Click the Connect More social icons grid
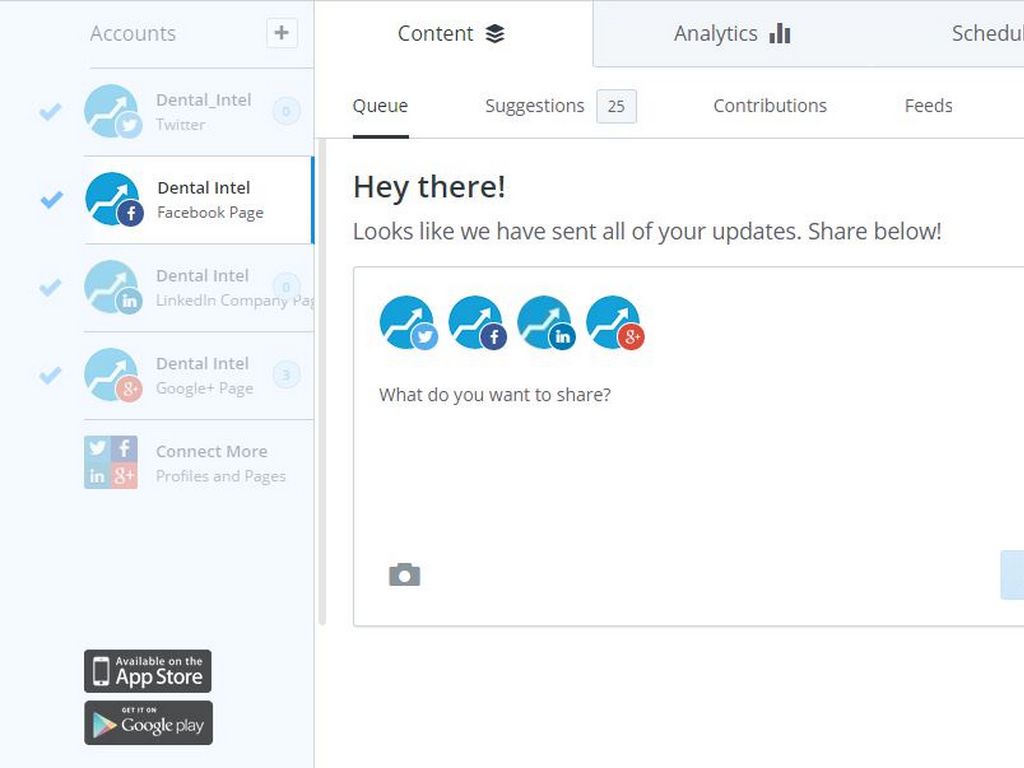Screen dimensions: 1024x768 point(110,463)
